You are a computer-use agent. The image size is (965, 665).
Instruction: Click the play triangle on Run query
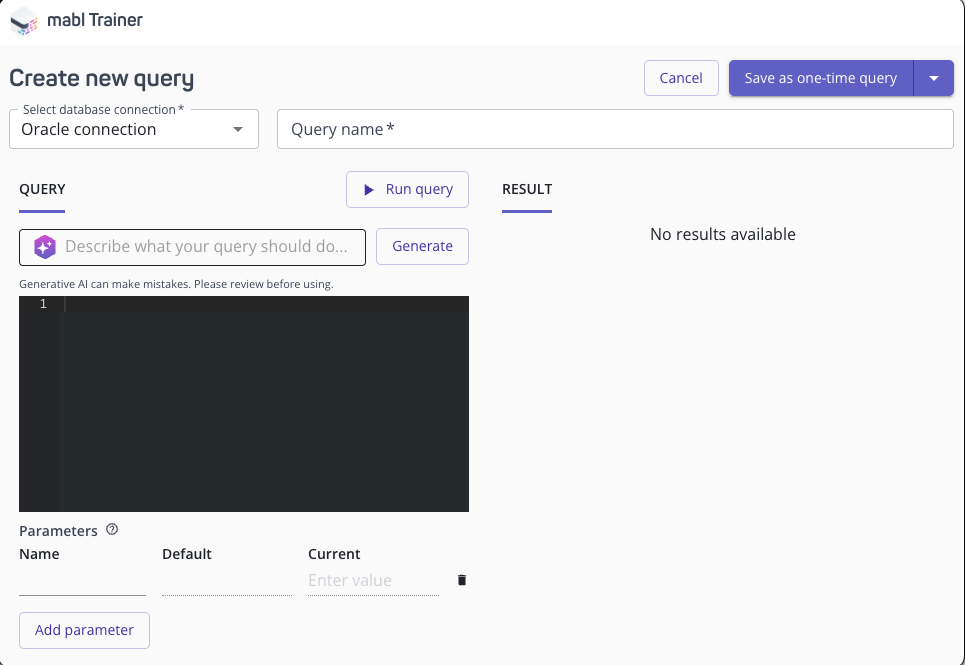click(x=371, y=189)
